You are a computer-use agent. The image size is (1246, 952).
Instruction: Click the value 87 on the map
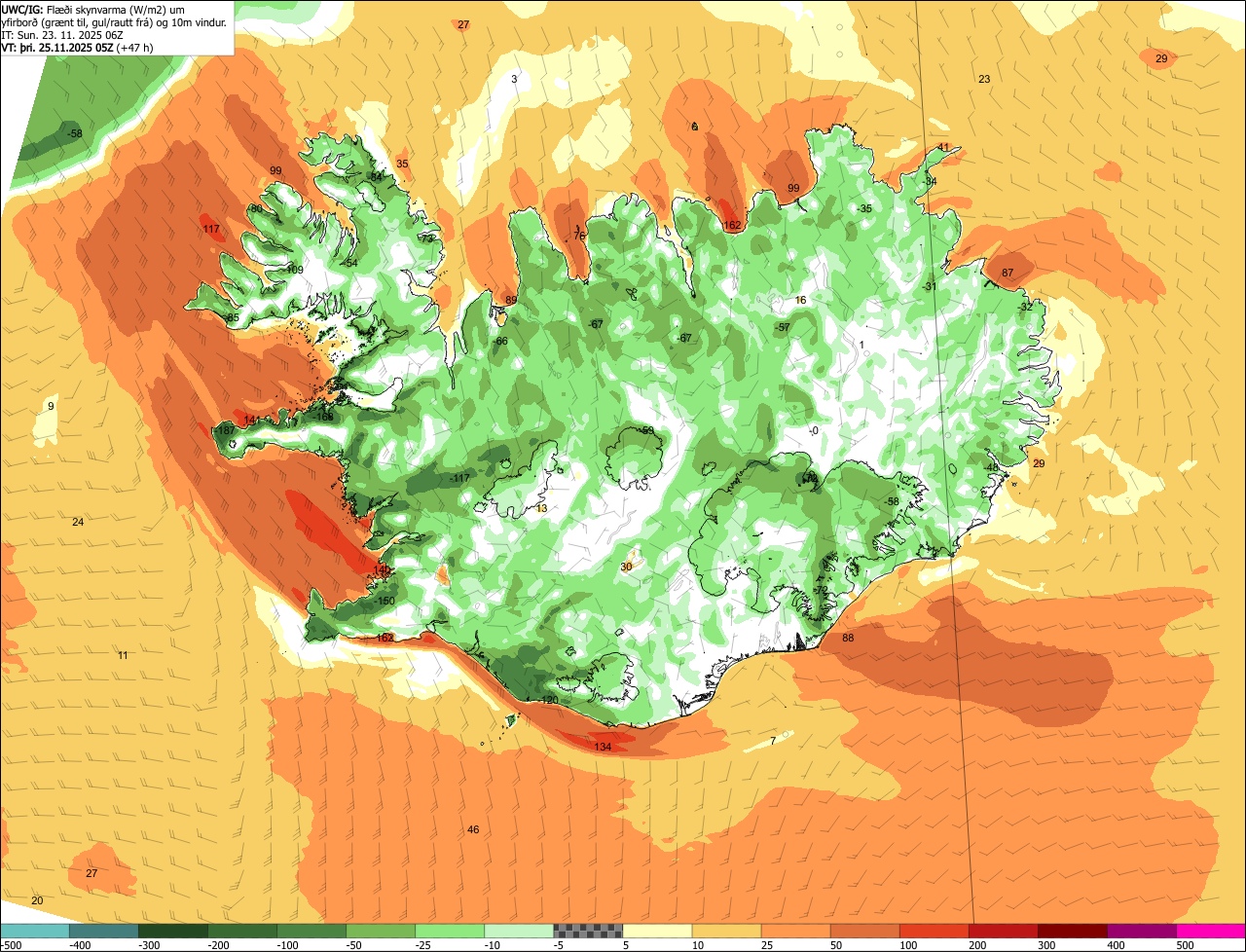1008,273
